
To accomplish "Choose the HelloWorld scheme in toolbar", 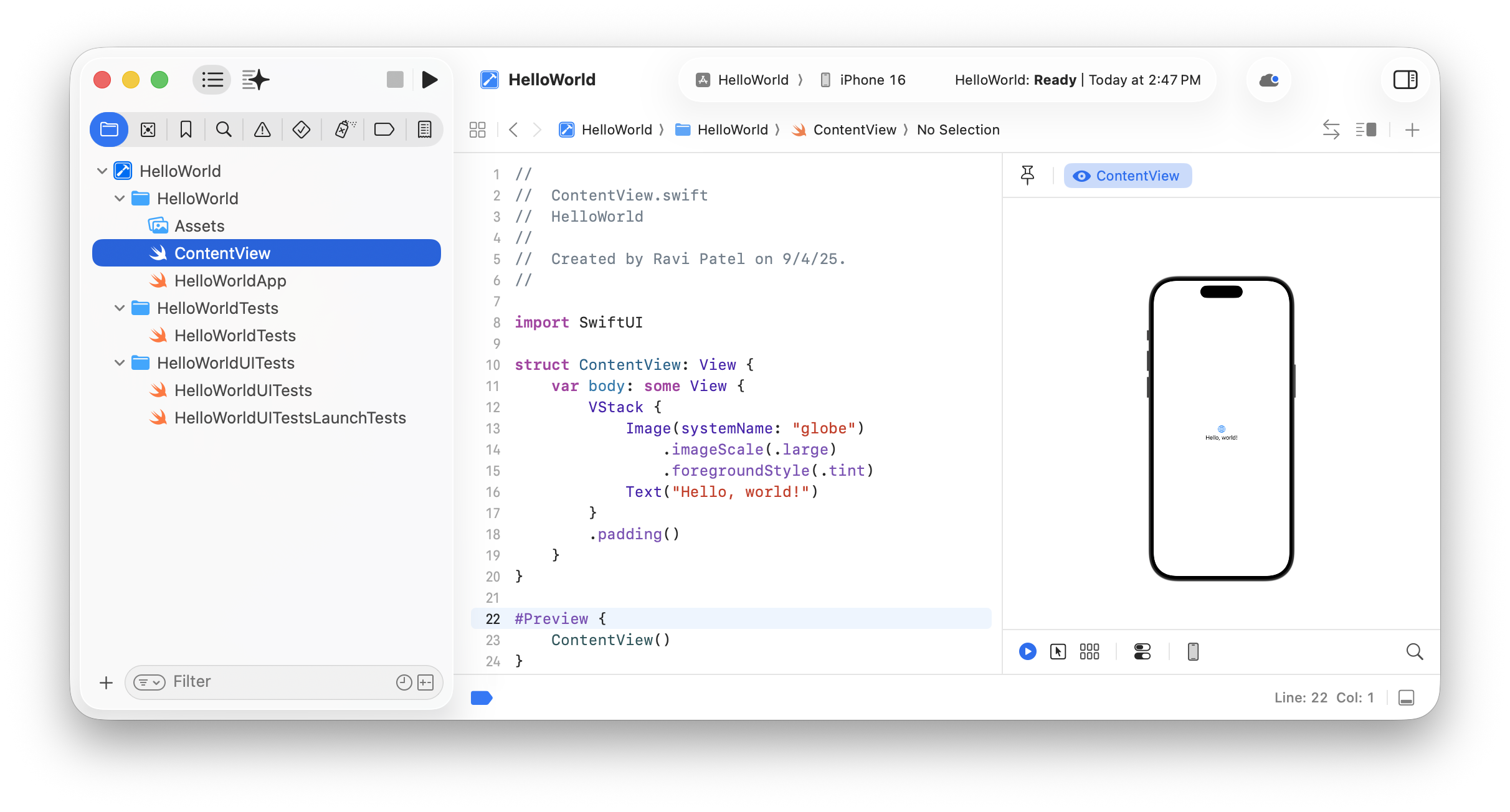I will pyautogui.click(x=743, y=80).
